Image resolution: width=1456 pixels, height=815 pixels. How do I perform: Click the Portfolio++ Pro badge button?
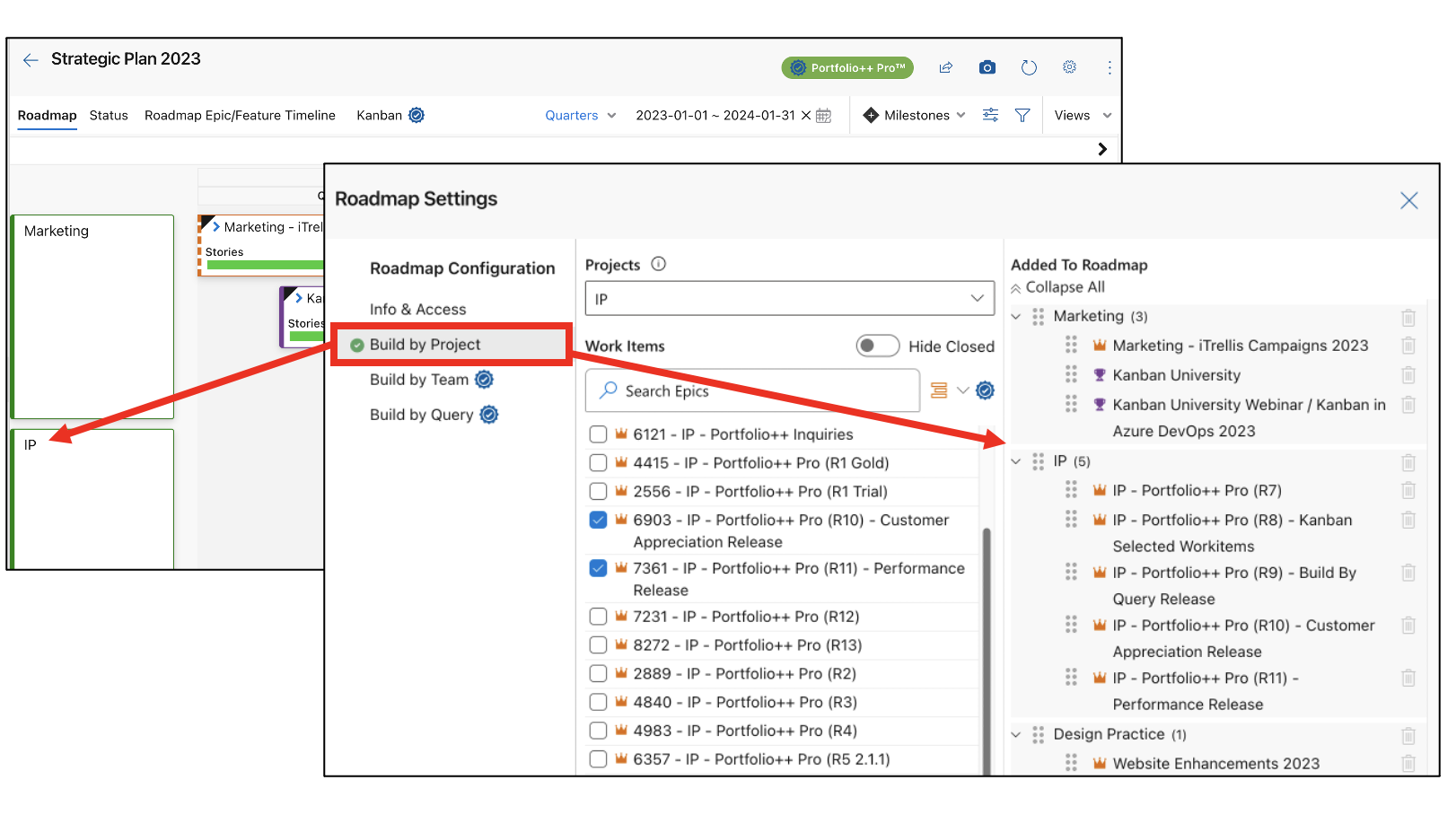click(847, 67)
